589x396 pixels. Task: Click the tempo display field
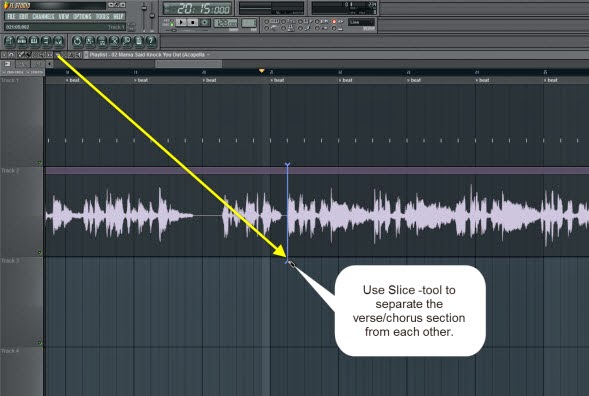click(x=226, y=23)
